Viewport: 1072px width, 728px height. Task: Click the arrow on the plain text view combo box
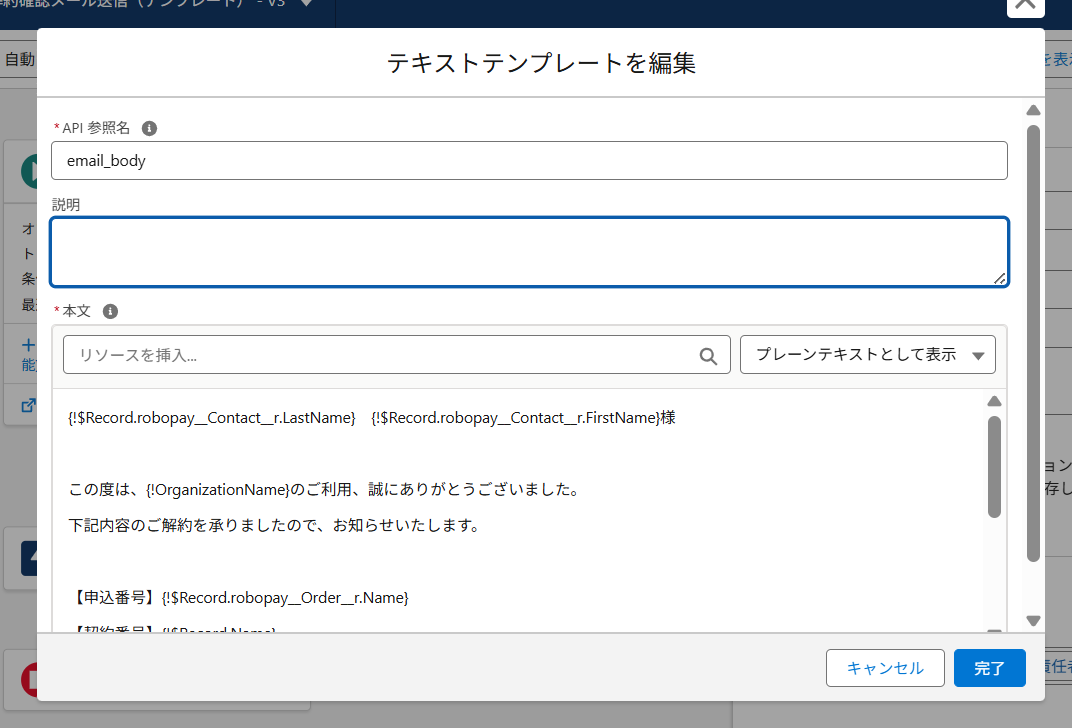coord(978,356)
